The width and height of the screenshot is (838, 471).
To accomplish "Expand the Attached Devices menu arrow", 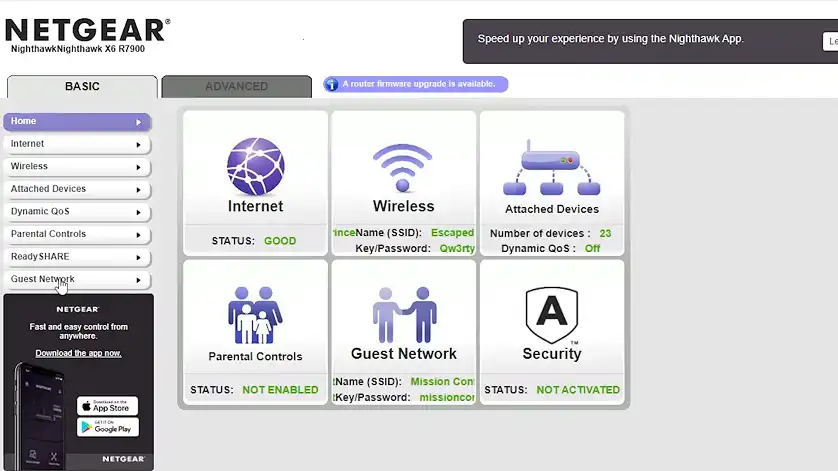I will click(138, 190).
